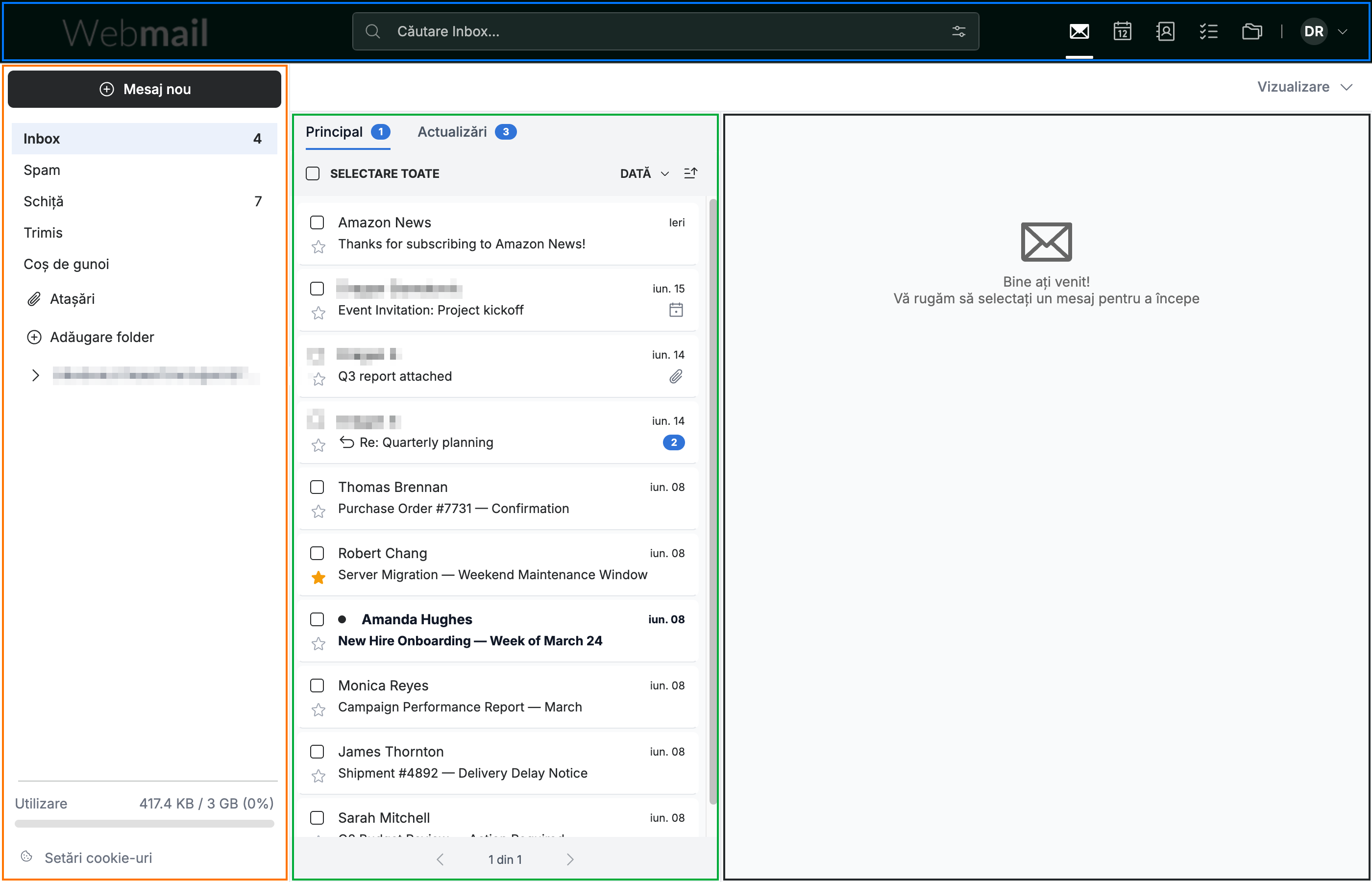The height and width of the screenshot is (882, 1372).
Task: Click the cookie icon beside Setări cookie-uri
Action: 26,857
